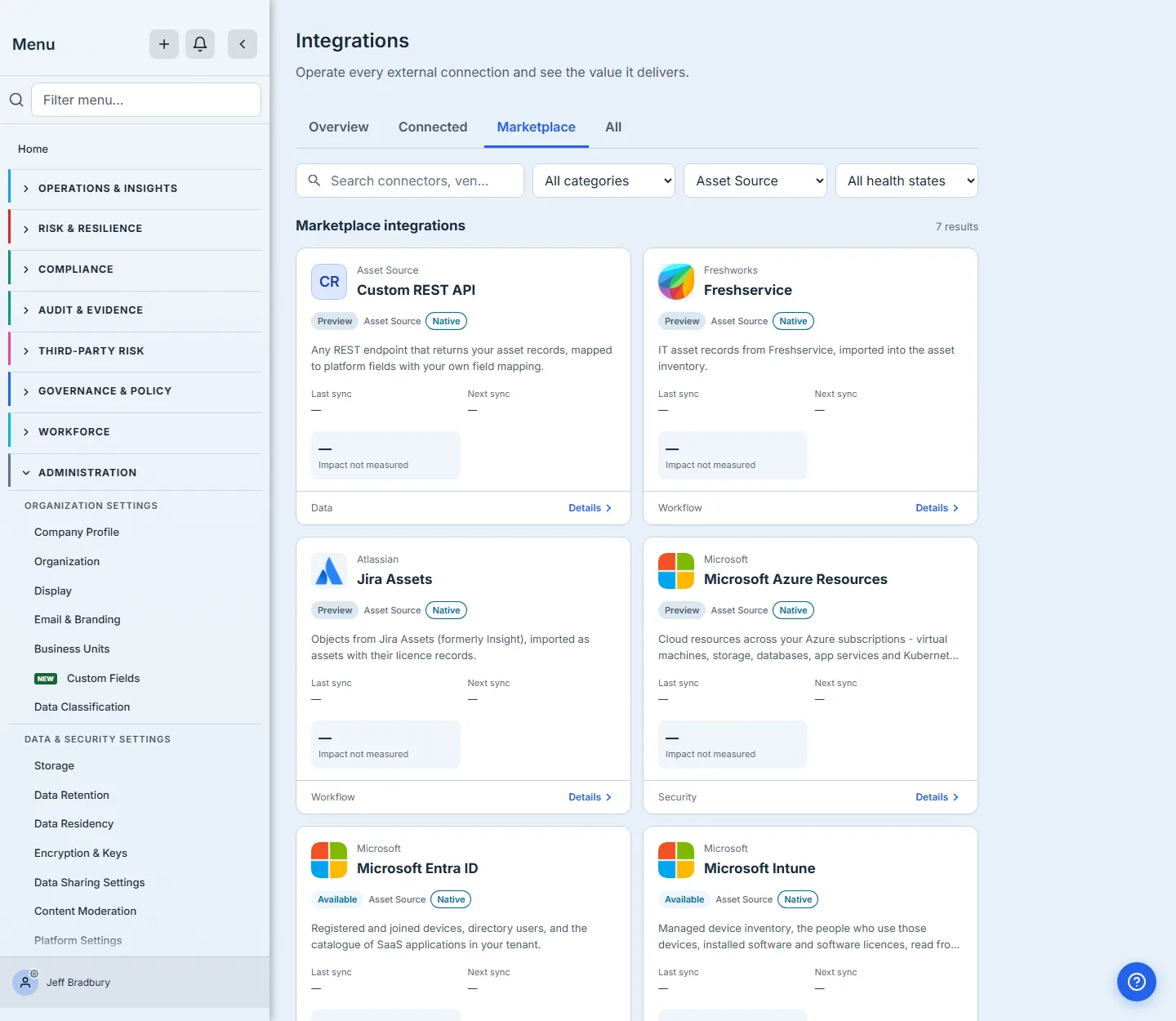This screenshot has height=1021, width=1176.
Task: Click Available badge on Microsoft Entra ID
Action: [x=337, y=899]
